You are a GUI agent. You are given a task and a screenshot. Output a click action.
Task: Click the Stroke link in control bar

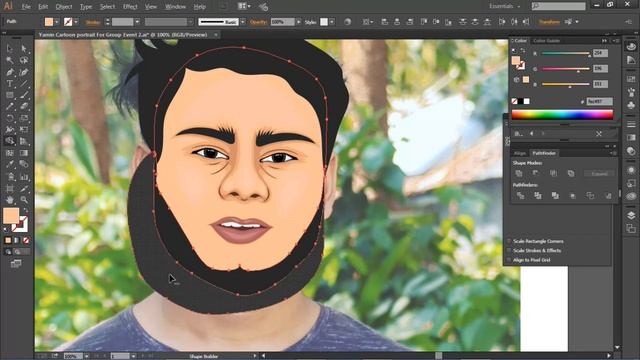[x=93, y=22]
